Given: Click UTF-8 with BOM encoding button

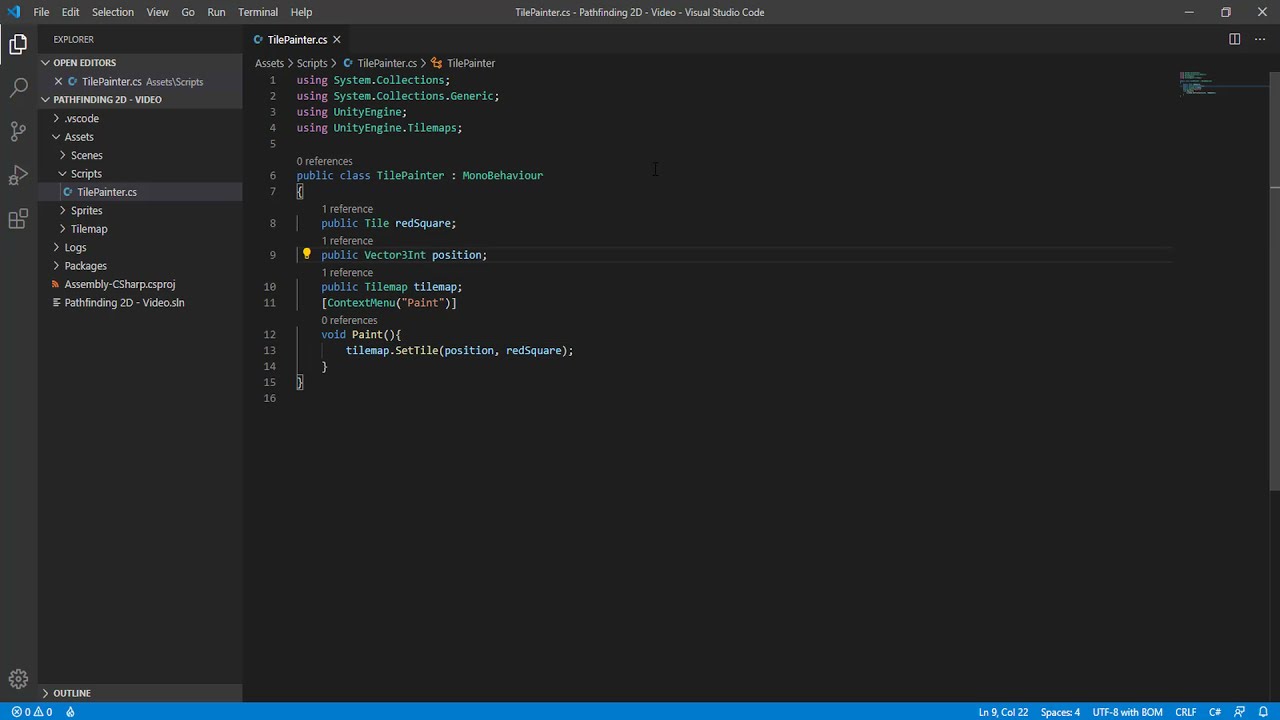Looking at the screenshot, I should pyautogui.click(x=1127, y=712).
